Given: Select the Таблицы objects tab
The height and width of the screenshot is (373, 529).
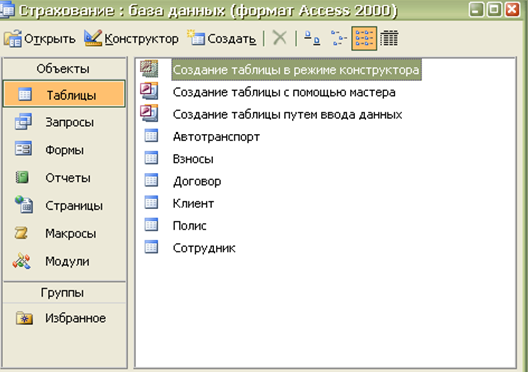Looking at the screenshot, I should tap(64, 94).
